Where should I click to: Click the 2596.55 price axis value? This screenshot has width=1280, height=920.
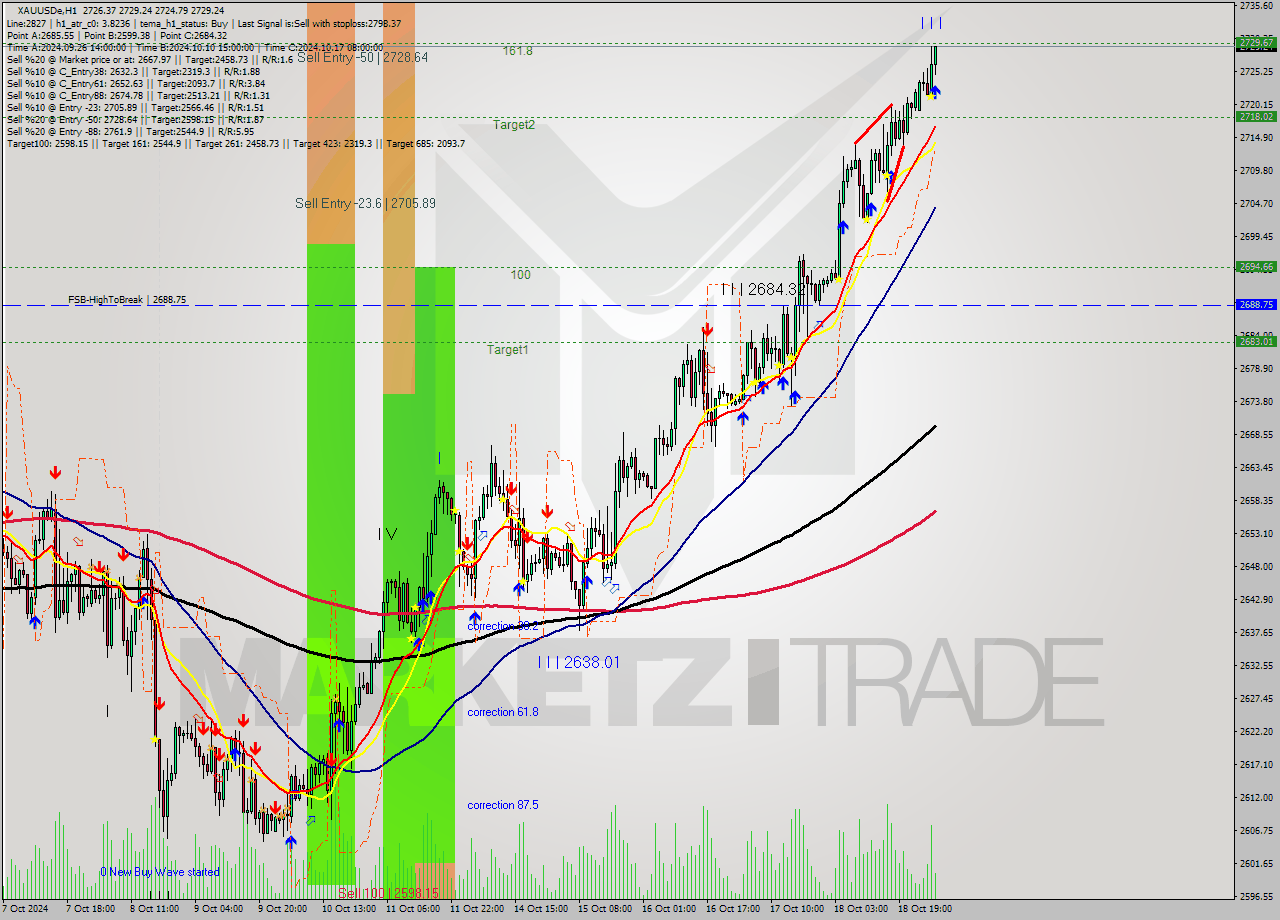tap(1256, 896)
